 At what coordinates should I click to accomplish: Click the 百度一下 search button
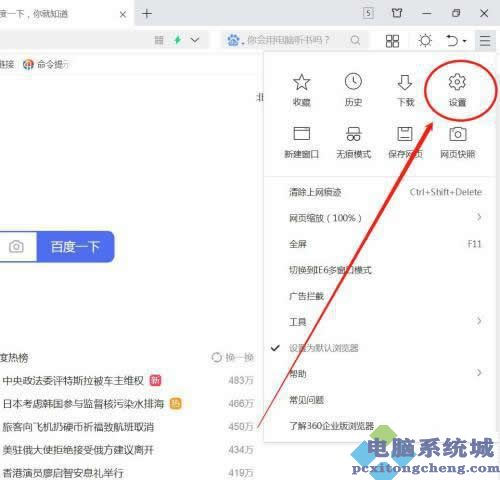tap(76, 247)
